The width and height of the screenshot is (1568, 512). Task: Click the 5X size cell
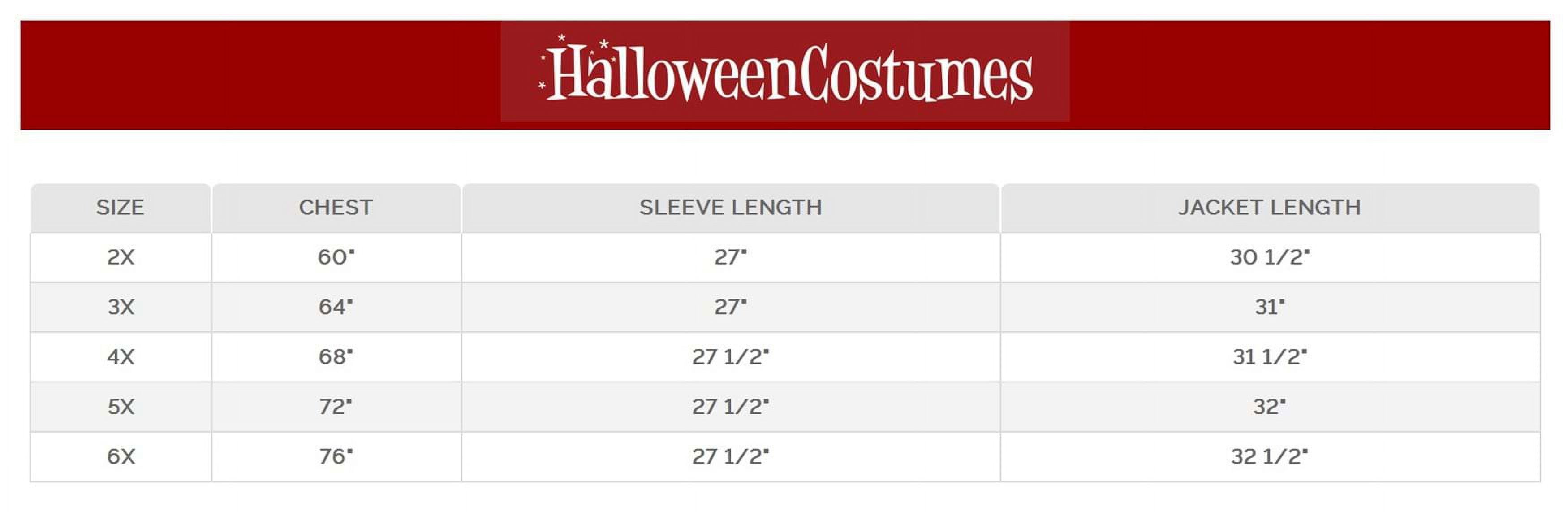[121, 407]
